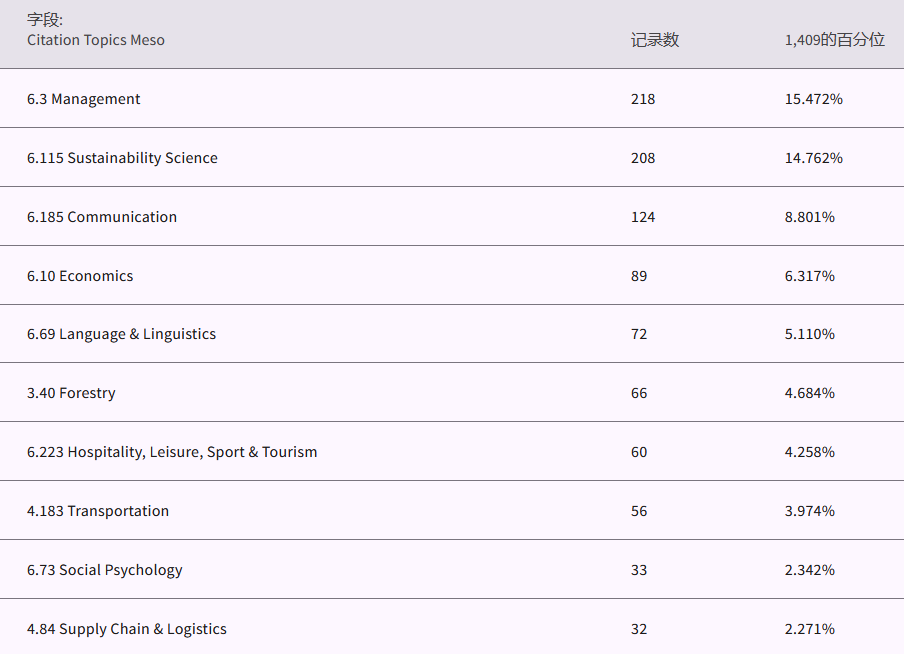
Task: Select the 6.3 Management row label
Action: [x=84, y=99]
